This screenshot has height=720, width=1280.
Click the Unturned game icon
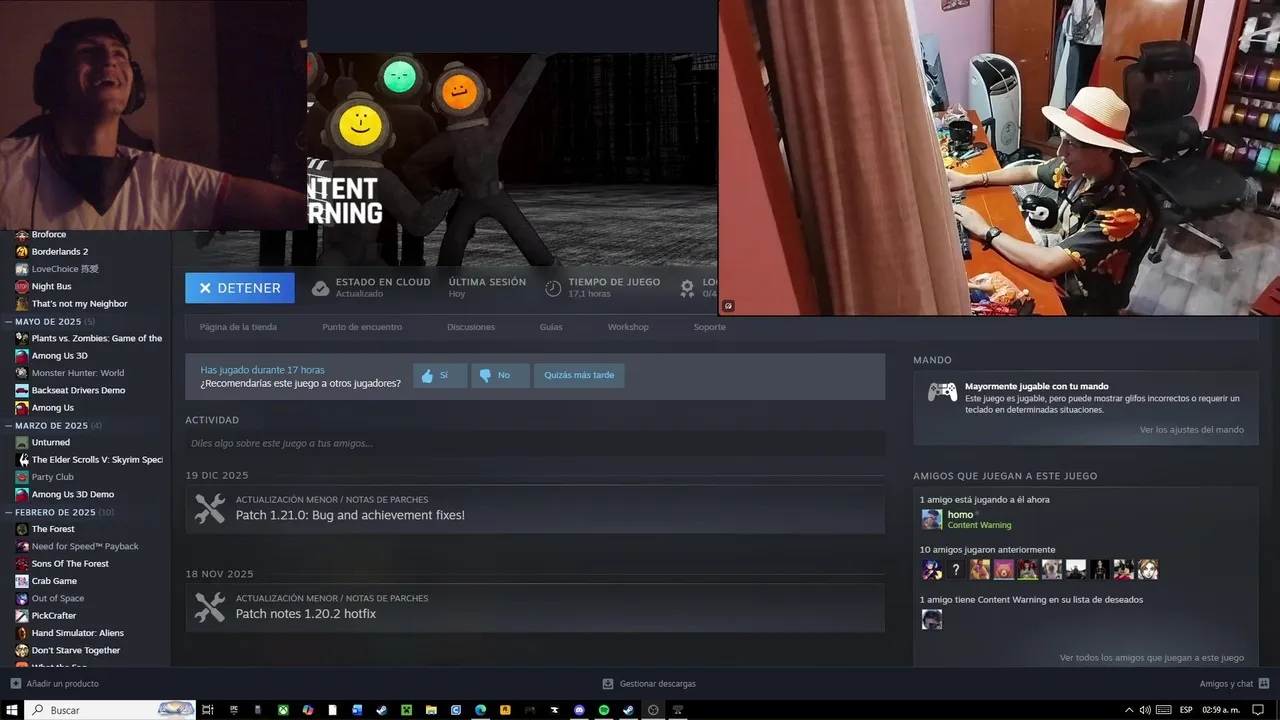pos(22,442)
